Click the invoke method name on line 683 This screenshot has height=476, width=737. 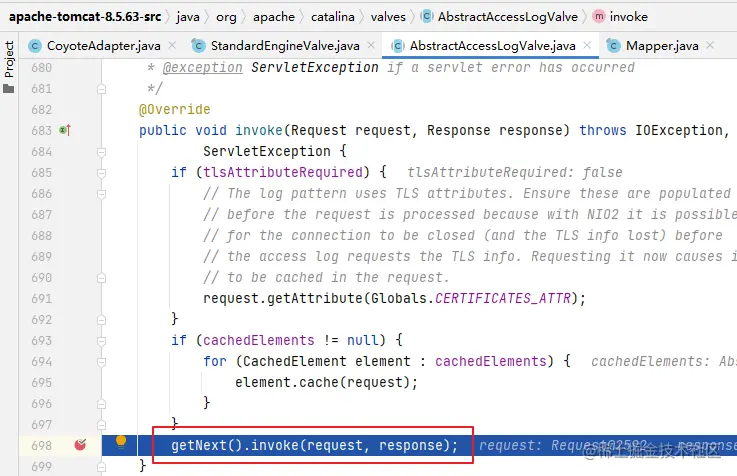coord(259,130)
